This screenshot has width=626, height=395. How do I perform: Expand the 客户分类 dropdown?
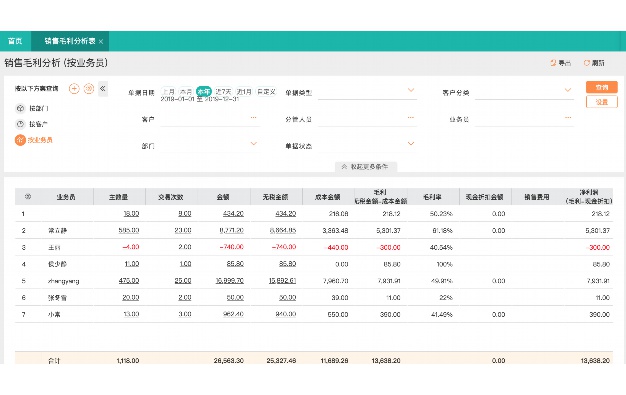[x=568, y=90]
